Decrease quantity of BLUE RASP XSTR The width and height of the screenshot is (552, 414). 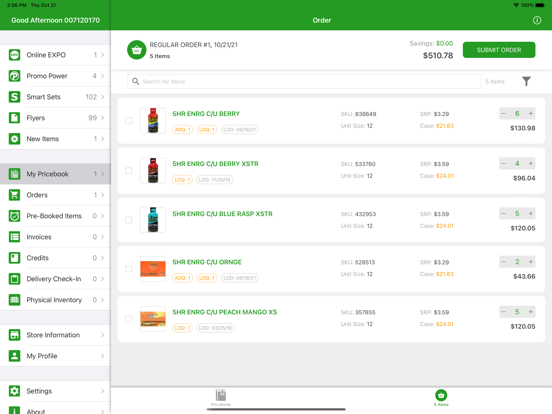pyautogui.click(x=503, y=213)
